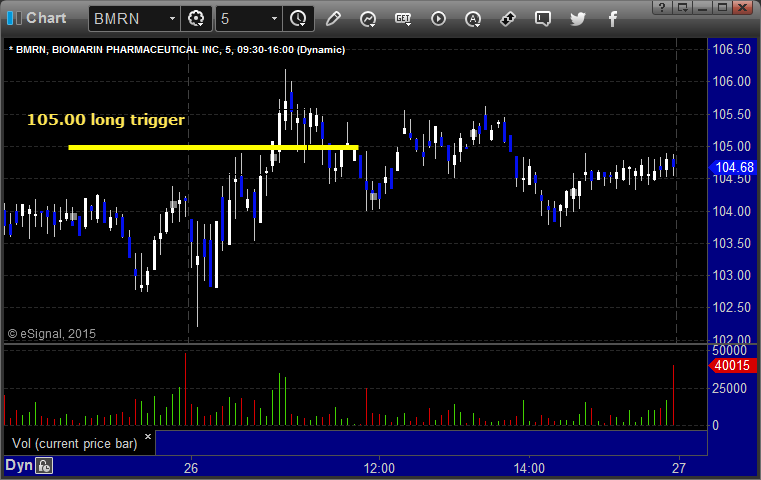Click the BMRN BIOMARIN PHARMACEUTICAL chart title
761x480 pixels.
tap(177, 50)
